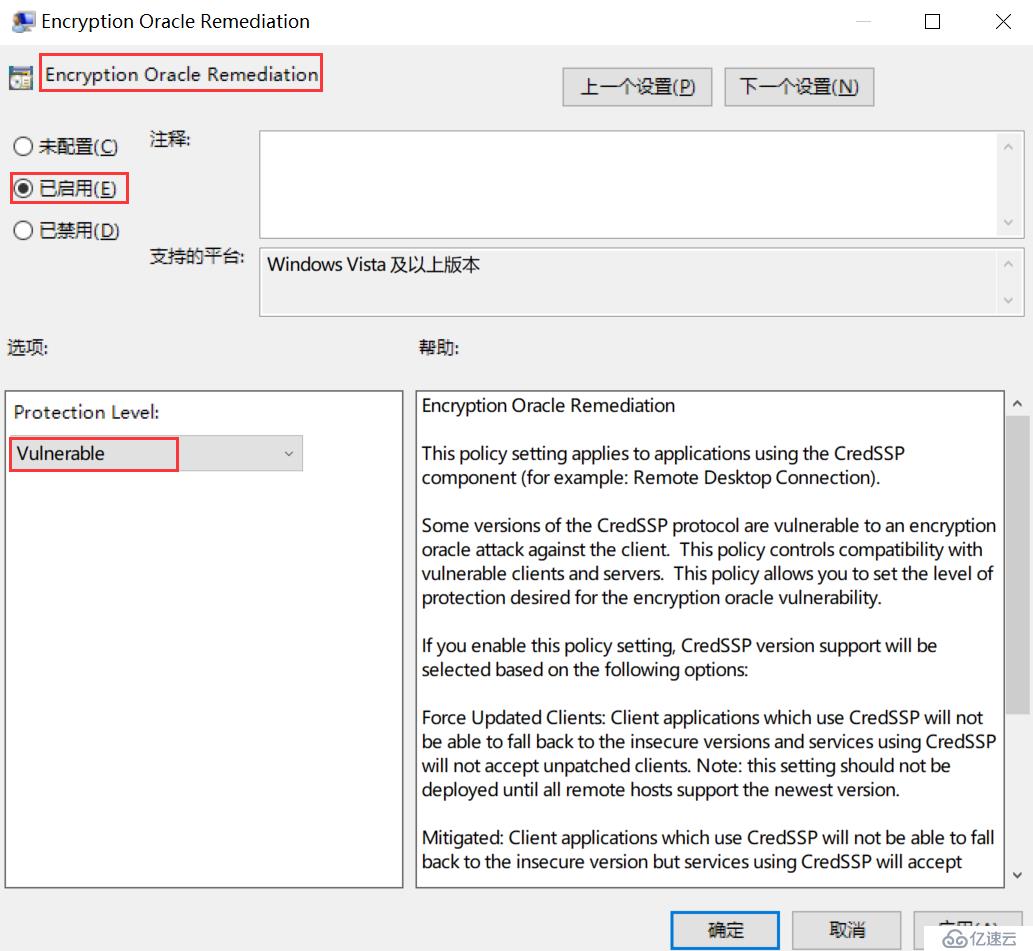Click comment box scroll down arrow
The image size is (1033, 951).
(x=1008, y=223)
